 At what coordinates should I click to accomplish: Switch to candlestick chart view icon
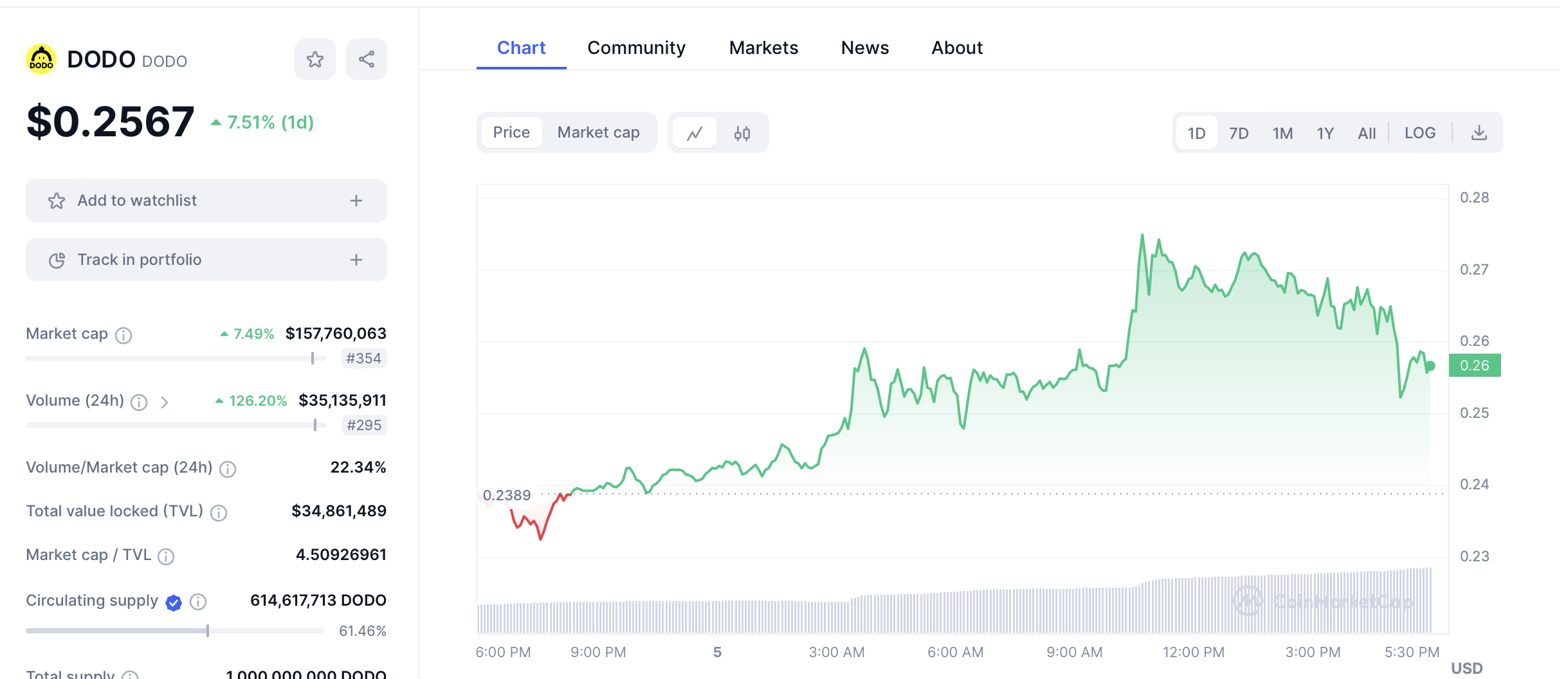coord(742,133)
